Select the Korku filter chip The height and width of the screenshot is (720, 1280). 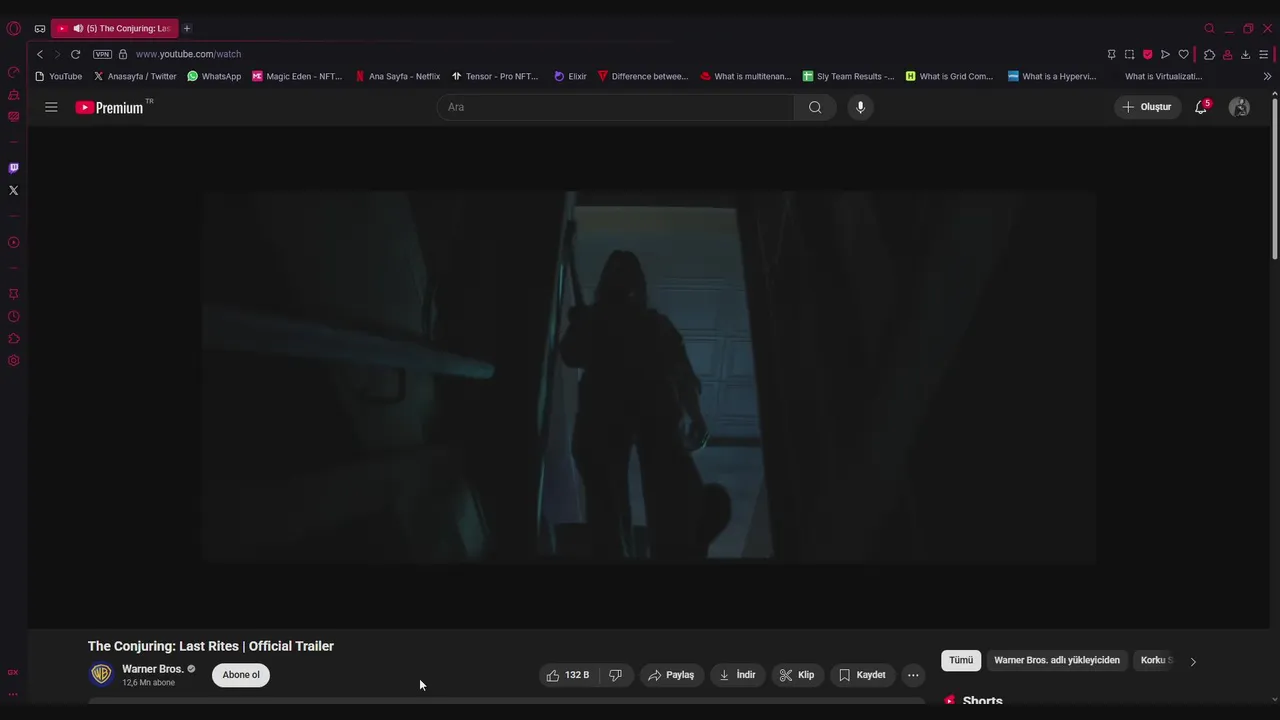coord(1155,660)
